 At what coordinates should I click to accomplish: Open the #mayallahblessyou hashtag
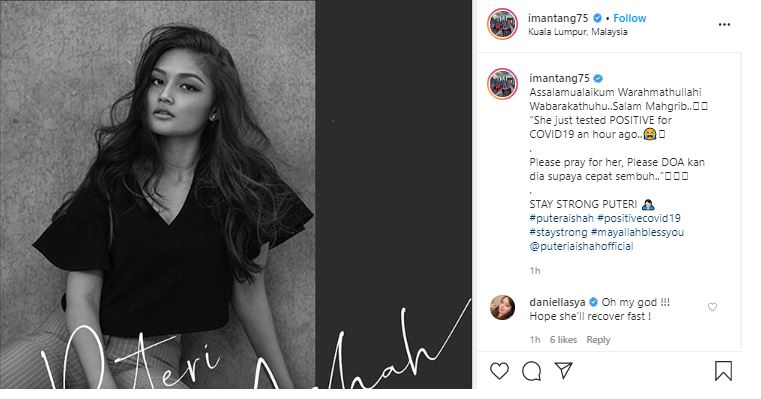tap(637, 232)
